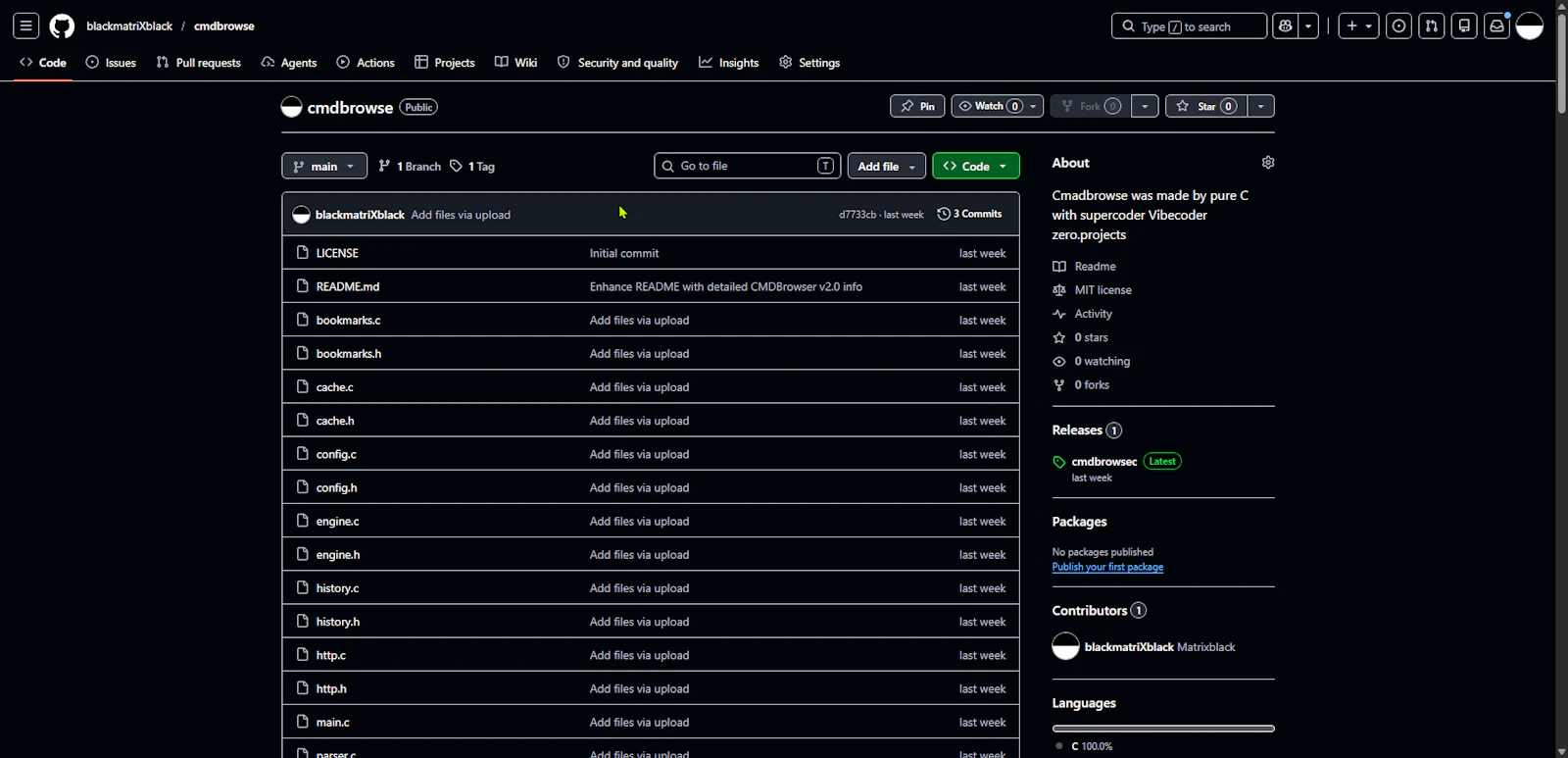The image size is (1568, 758).
Task: Click the Languages C progress bar
Action: [1163, 729]
